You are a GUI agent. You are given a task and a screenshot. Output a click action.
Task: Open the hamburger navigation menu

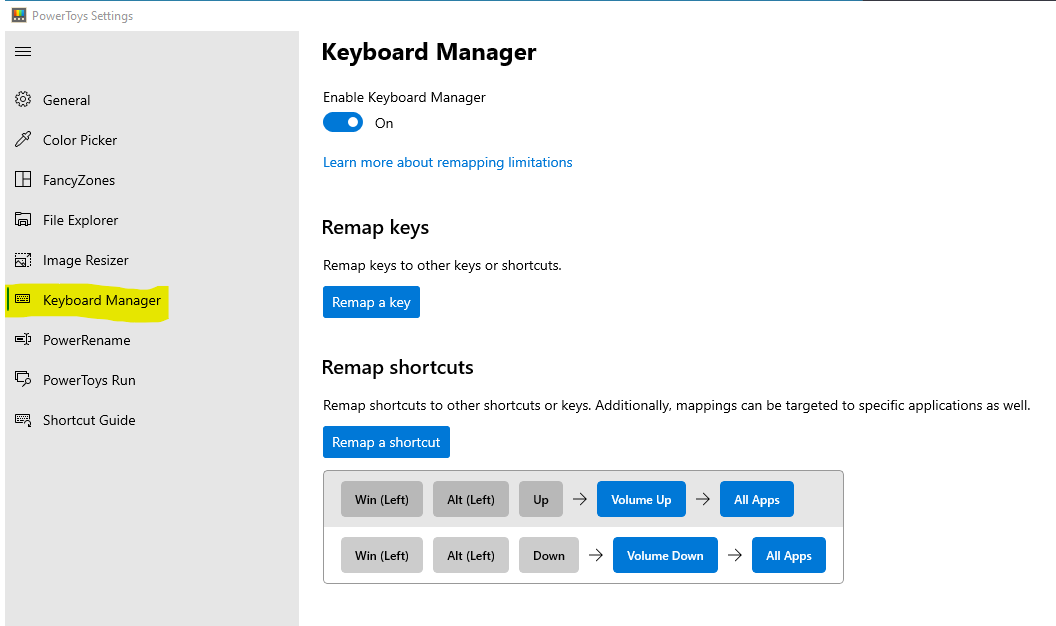tap(23, 52)
